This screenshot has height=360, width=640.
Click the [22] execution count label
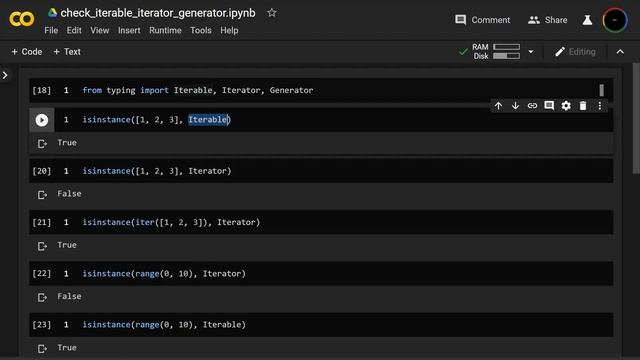pyautogui.click(x=42, y=273)
